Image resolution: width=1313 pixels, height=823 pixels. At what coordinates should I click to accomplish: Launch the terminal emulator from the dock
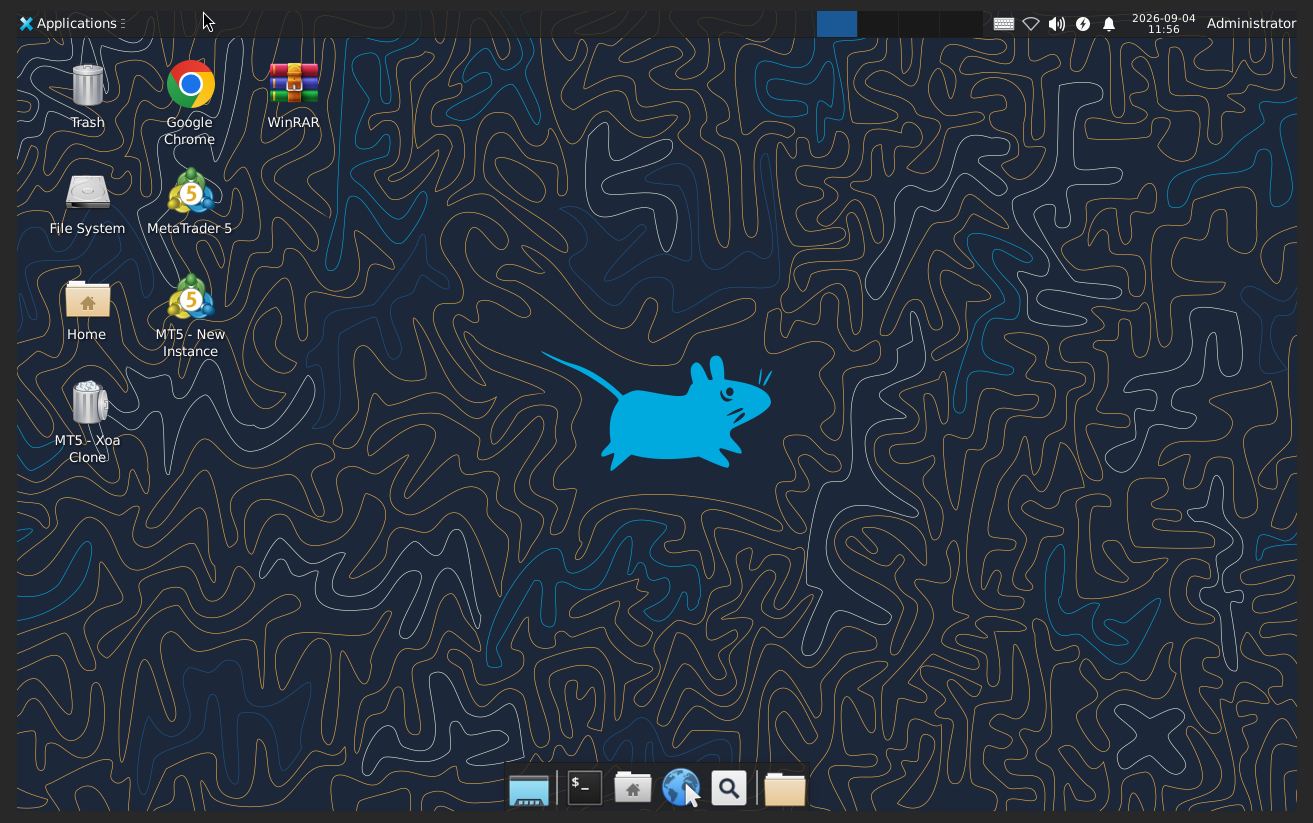585,788
